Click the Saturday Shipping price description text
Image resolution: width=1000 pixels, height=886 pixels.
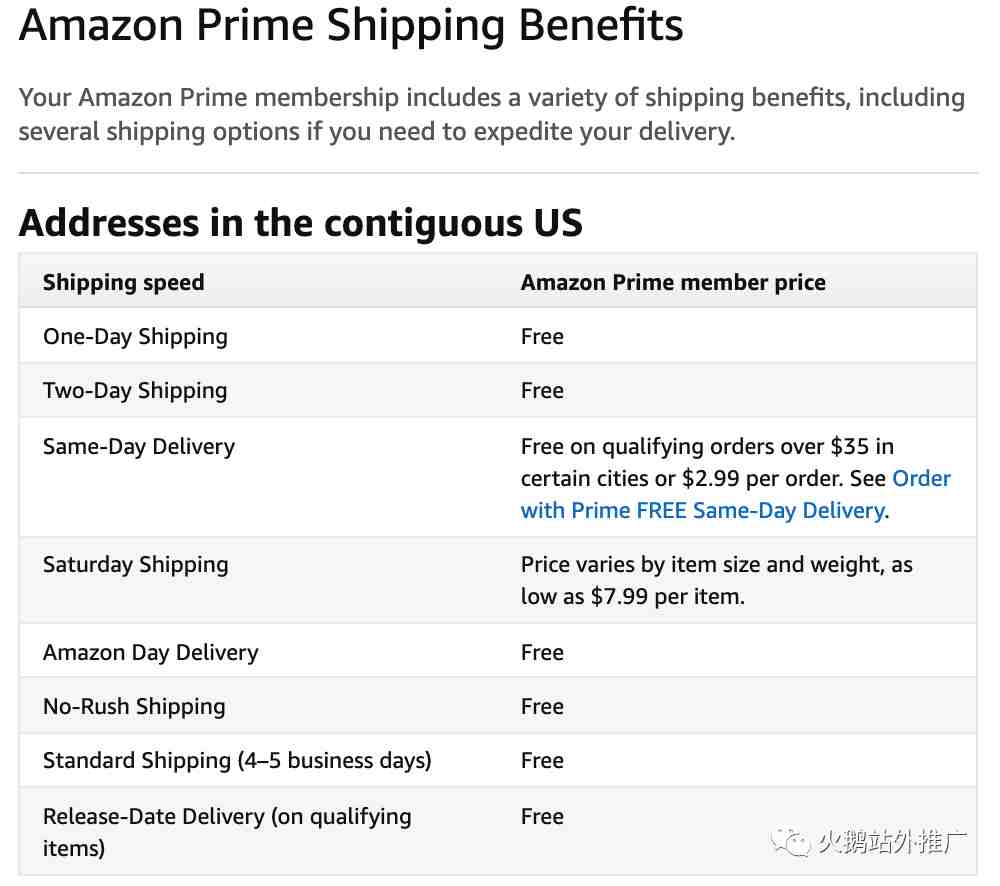pos(716,580)
